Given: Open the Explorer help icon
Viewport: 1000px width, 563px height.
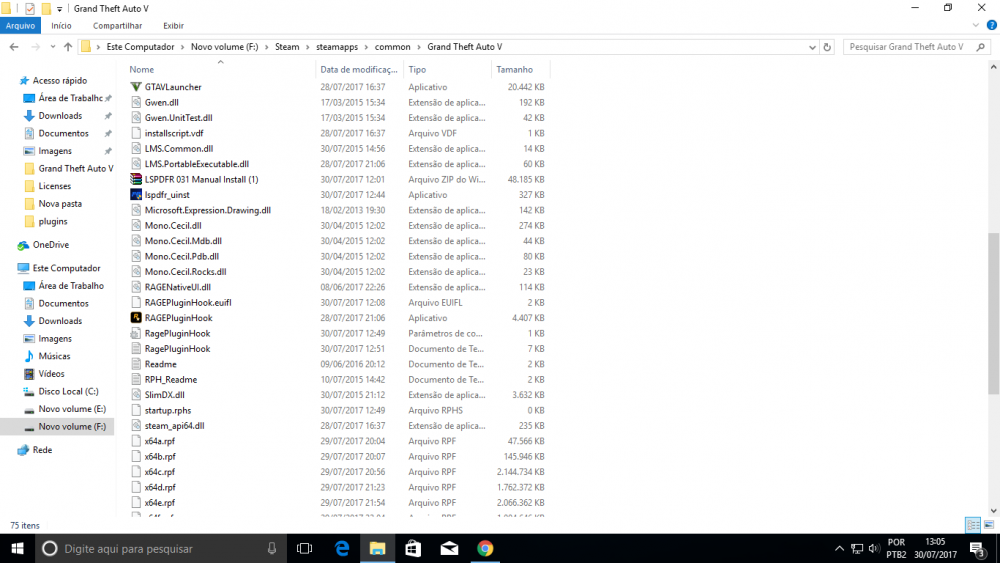Looking at the screenshot, I should pos(991,26).
